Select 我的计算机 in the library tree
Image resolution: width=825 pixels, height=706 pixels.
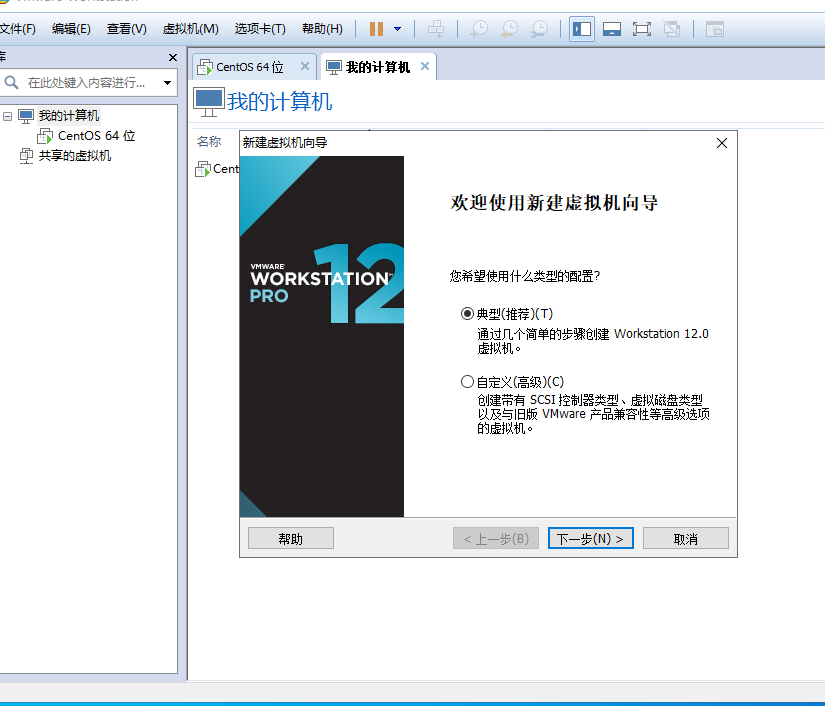coord(68,116)
